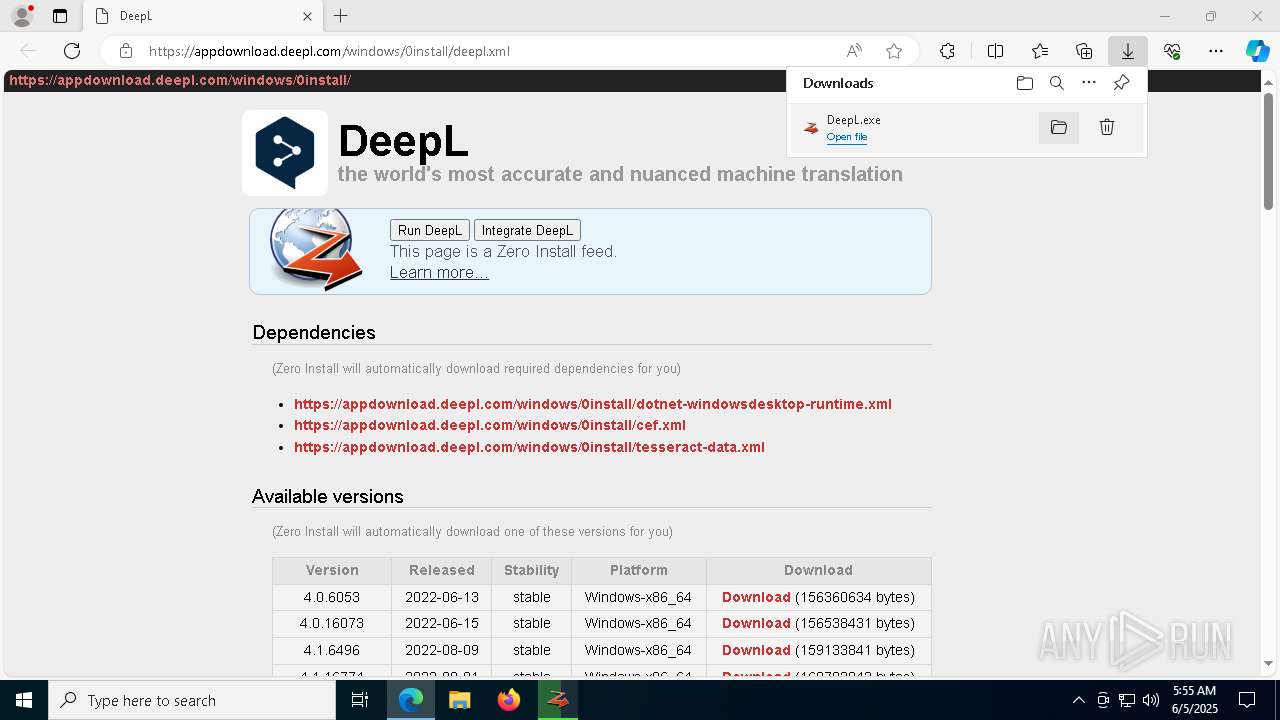Switch to Zero Install taskbar app
Screen dimensions: 1280x720
(558, 700)
